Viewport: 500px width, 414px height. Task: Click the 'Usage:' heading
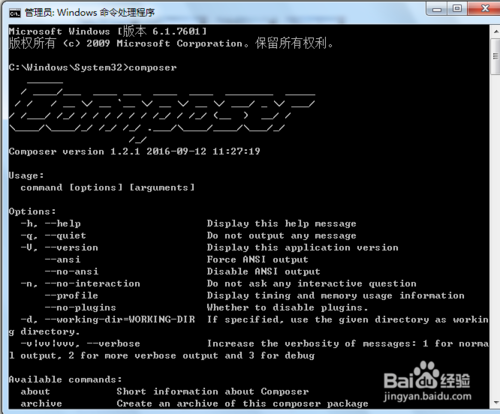[26, 176]
